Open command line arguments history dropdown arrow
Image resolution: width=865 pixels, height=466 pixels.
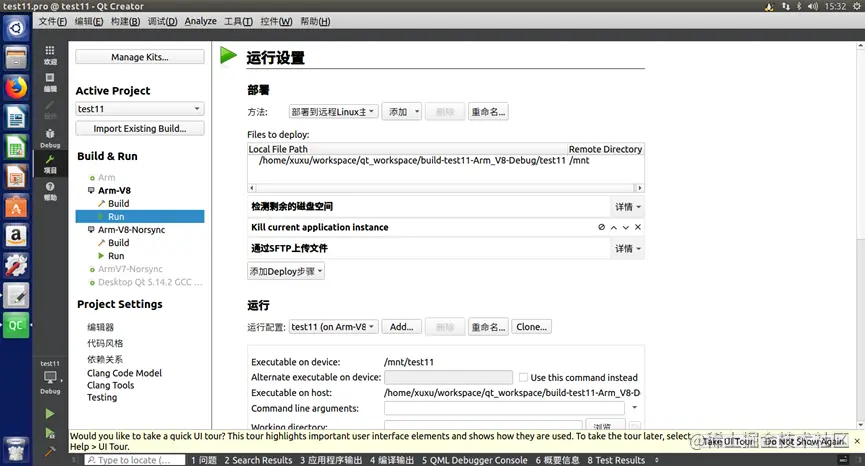634,408
